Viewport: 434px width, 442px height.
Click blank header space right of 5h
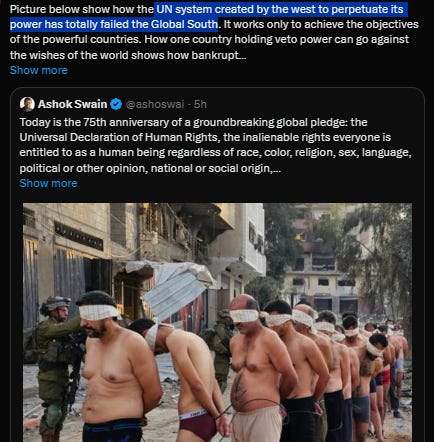coord(313,104)
